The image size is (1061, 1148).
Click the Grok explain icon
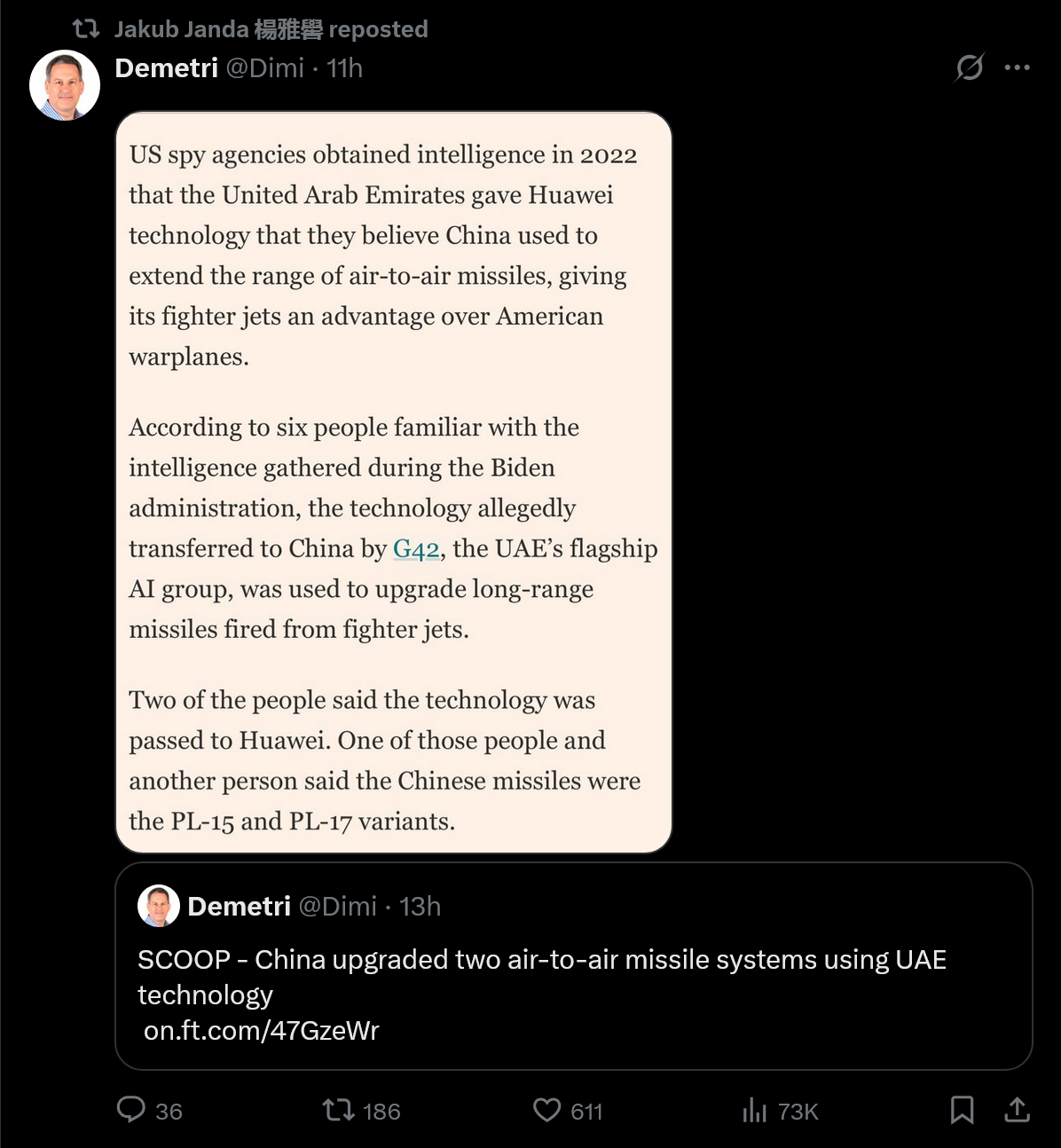click(x=969, y=67)
